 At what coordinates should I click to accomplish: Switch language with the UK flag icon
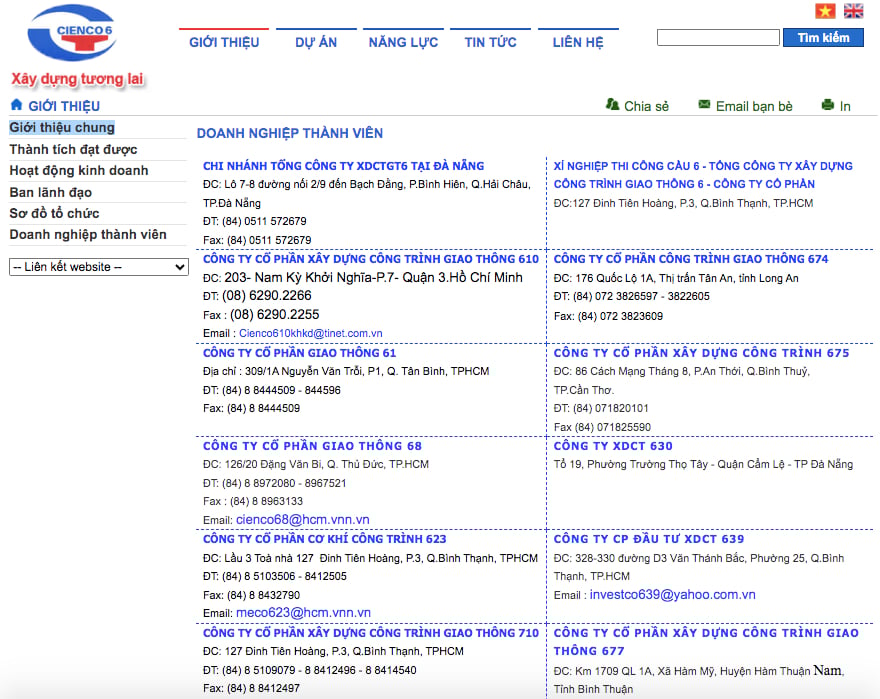(x=853, y=11)
